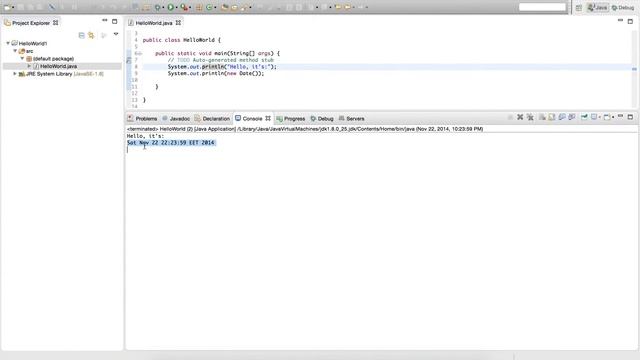Image resolution: width=640 pixels, height=360 pixels.
Task: Open the Progress tab
Action: 291,118
